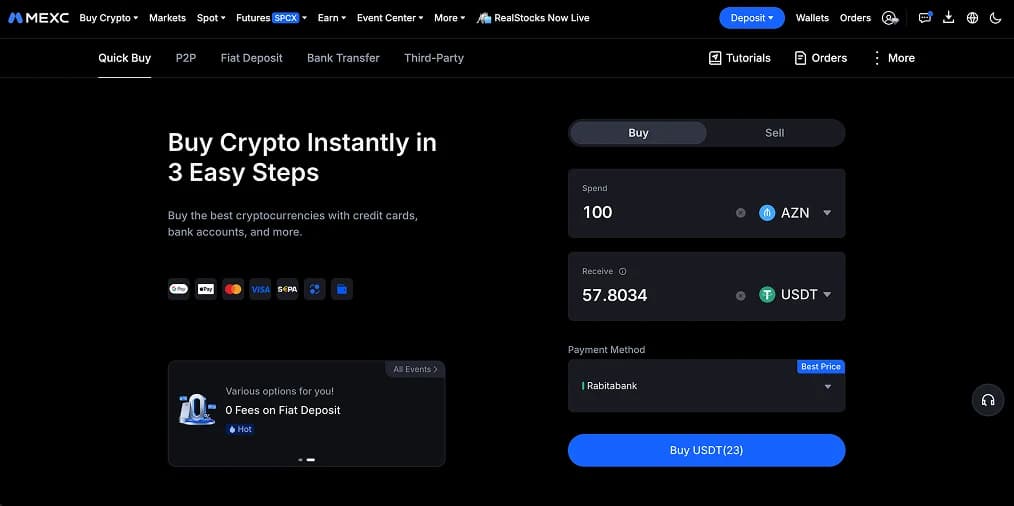Open the messages notification icon
Screen dimensions: 1014x506
(925, 18)
